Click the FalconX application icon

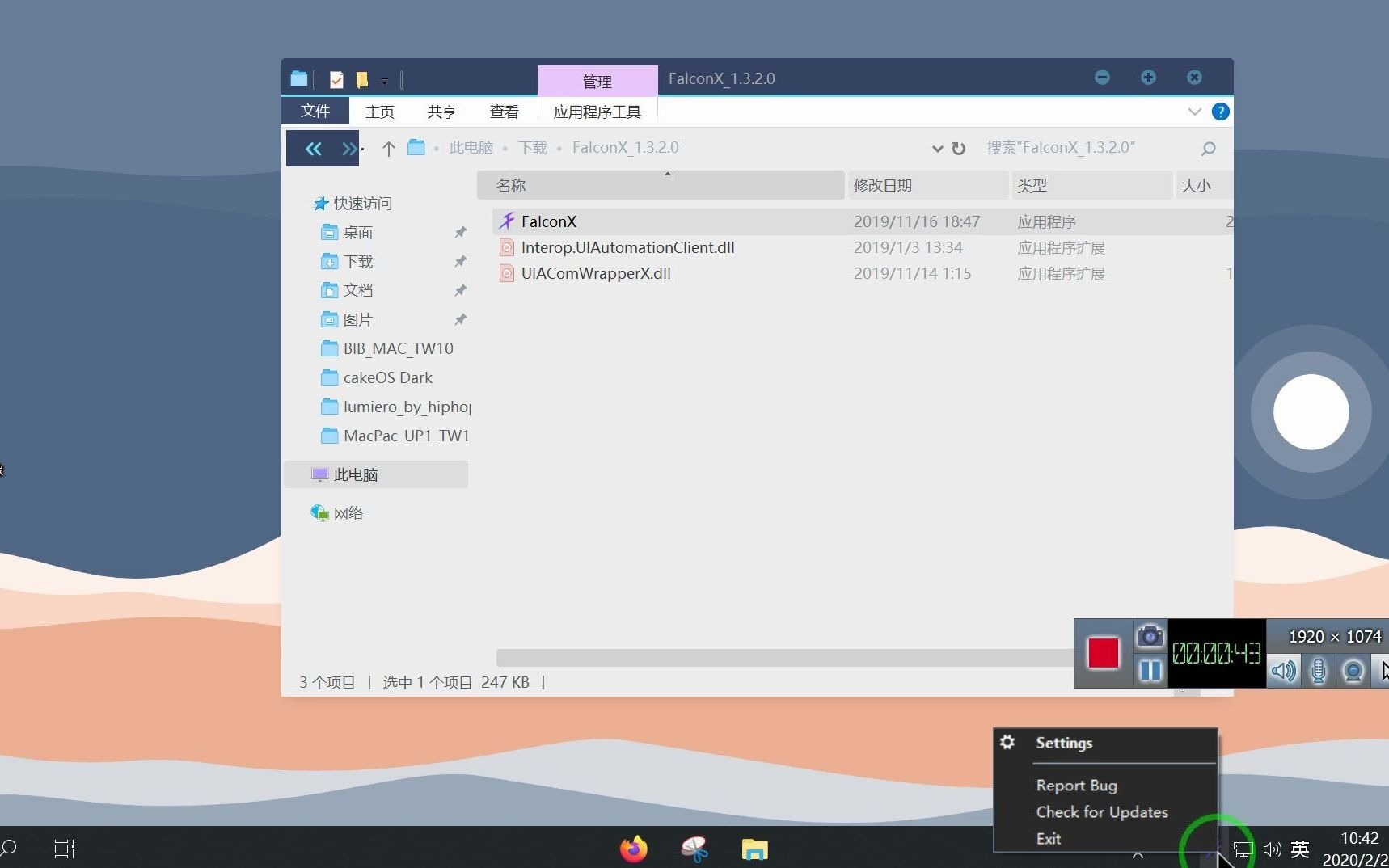click(507, 221)
